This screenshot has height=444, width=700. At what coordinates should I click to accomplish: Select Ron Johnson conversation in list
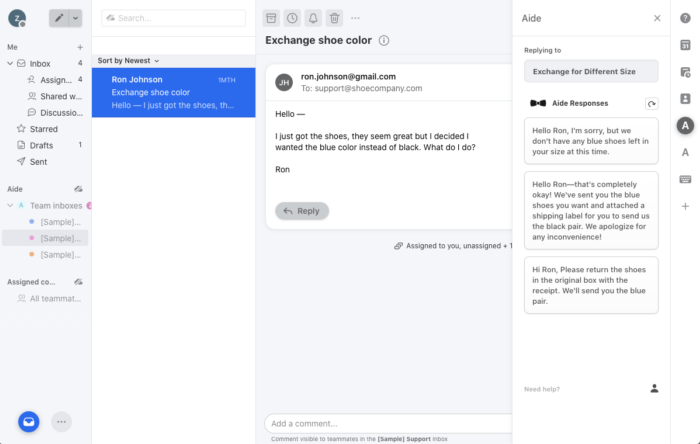point(174,92)
